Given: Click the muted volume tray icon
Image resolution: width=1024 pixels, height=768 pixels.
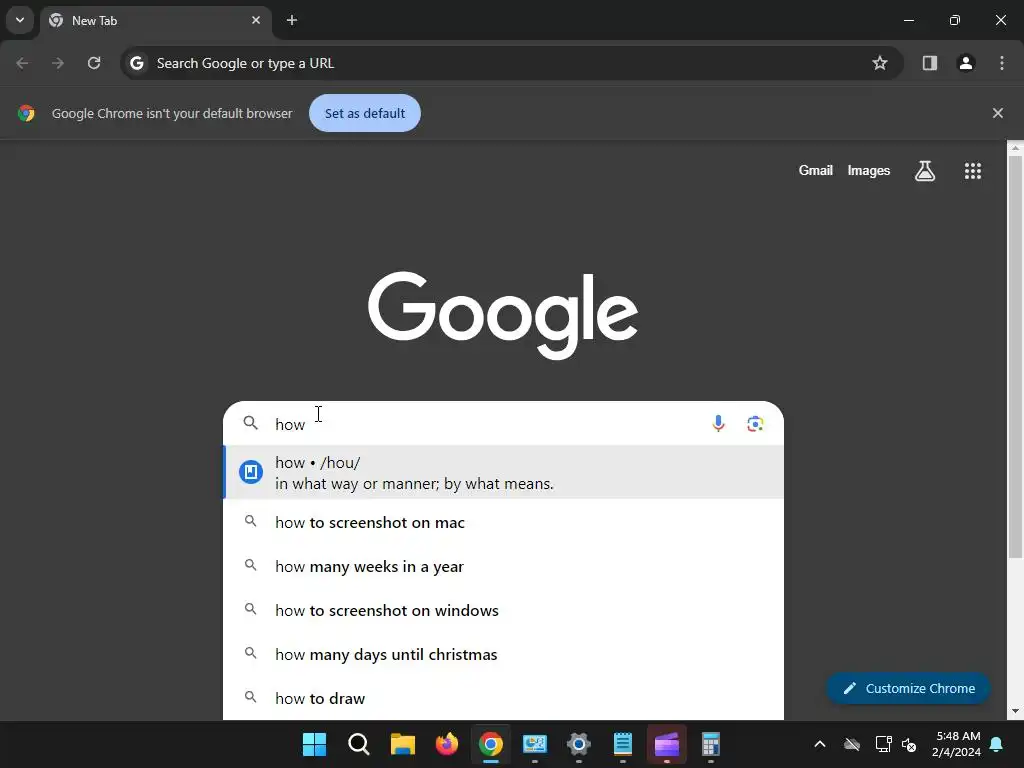Looking at the screenshot, I should (x=908, y=744).
